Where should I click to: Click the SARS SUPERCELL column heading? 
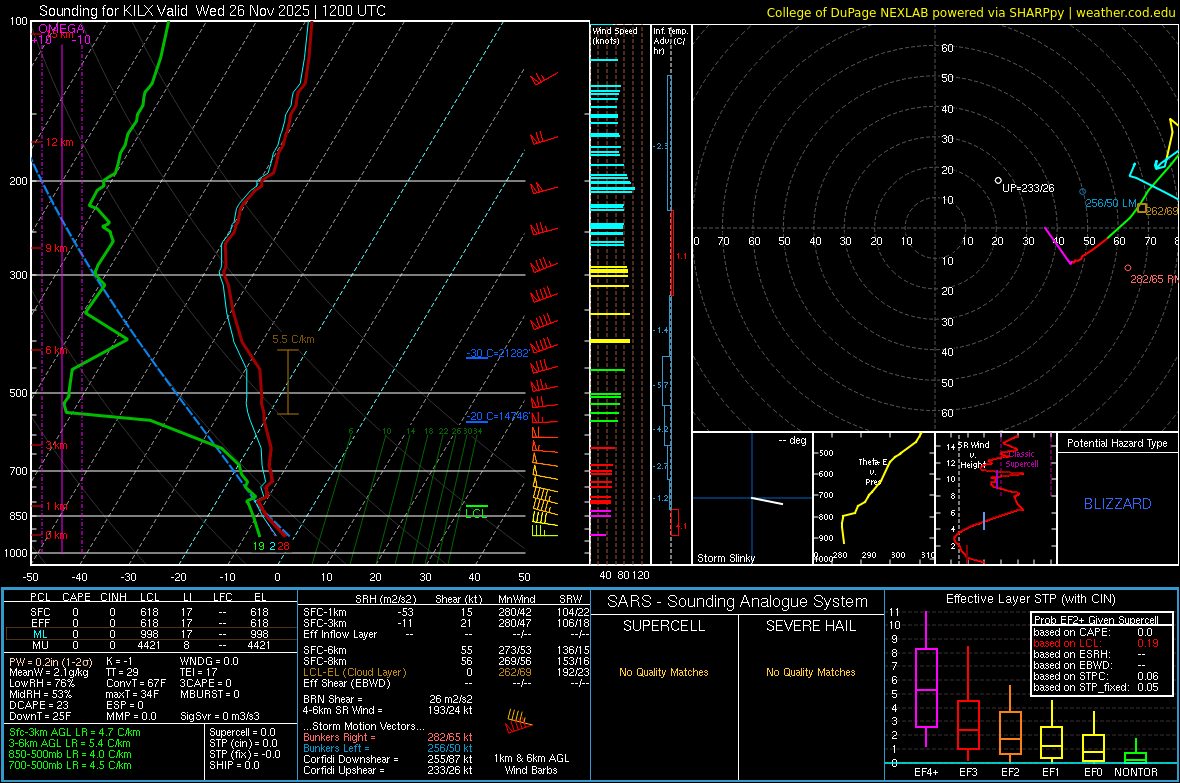click(x=664, y=626)
